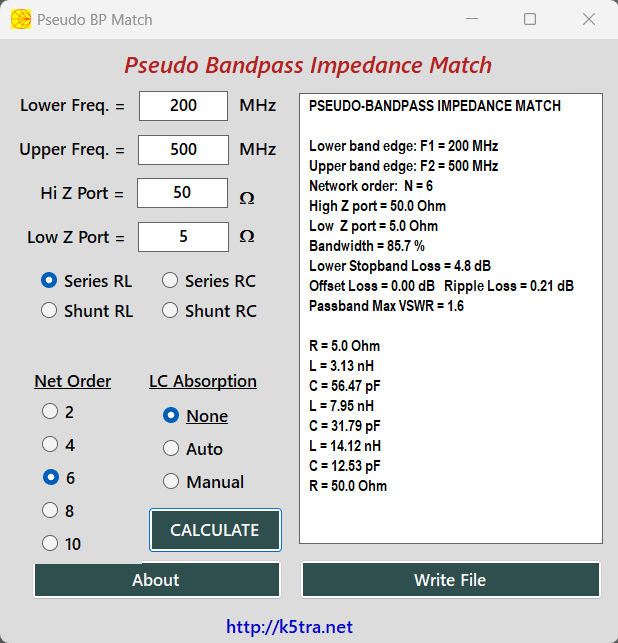Click the Write File button
This screenshot has width=618, height=643.
click(x=450, y=580)
